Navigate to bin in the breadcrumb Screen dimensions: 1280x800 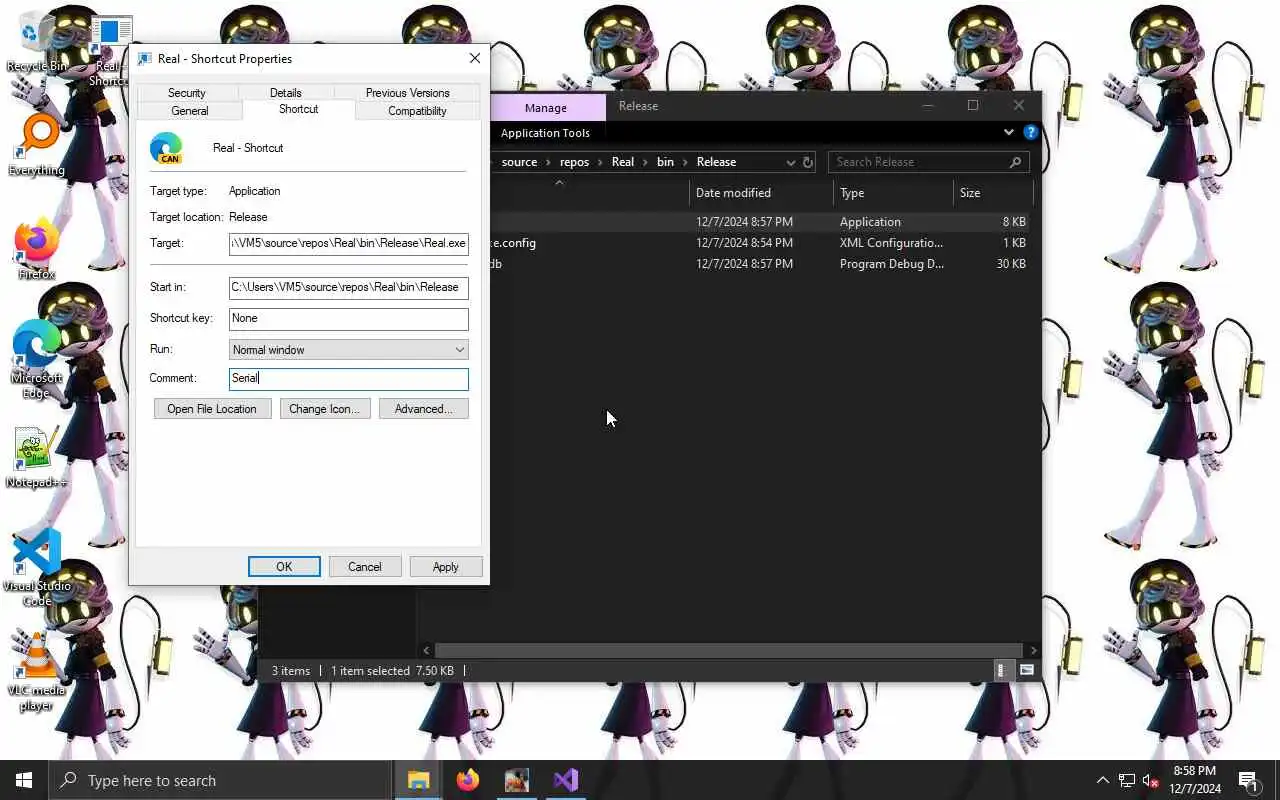coord(665,162)
